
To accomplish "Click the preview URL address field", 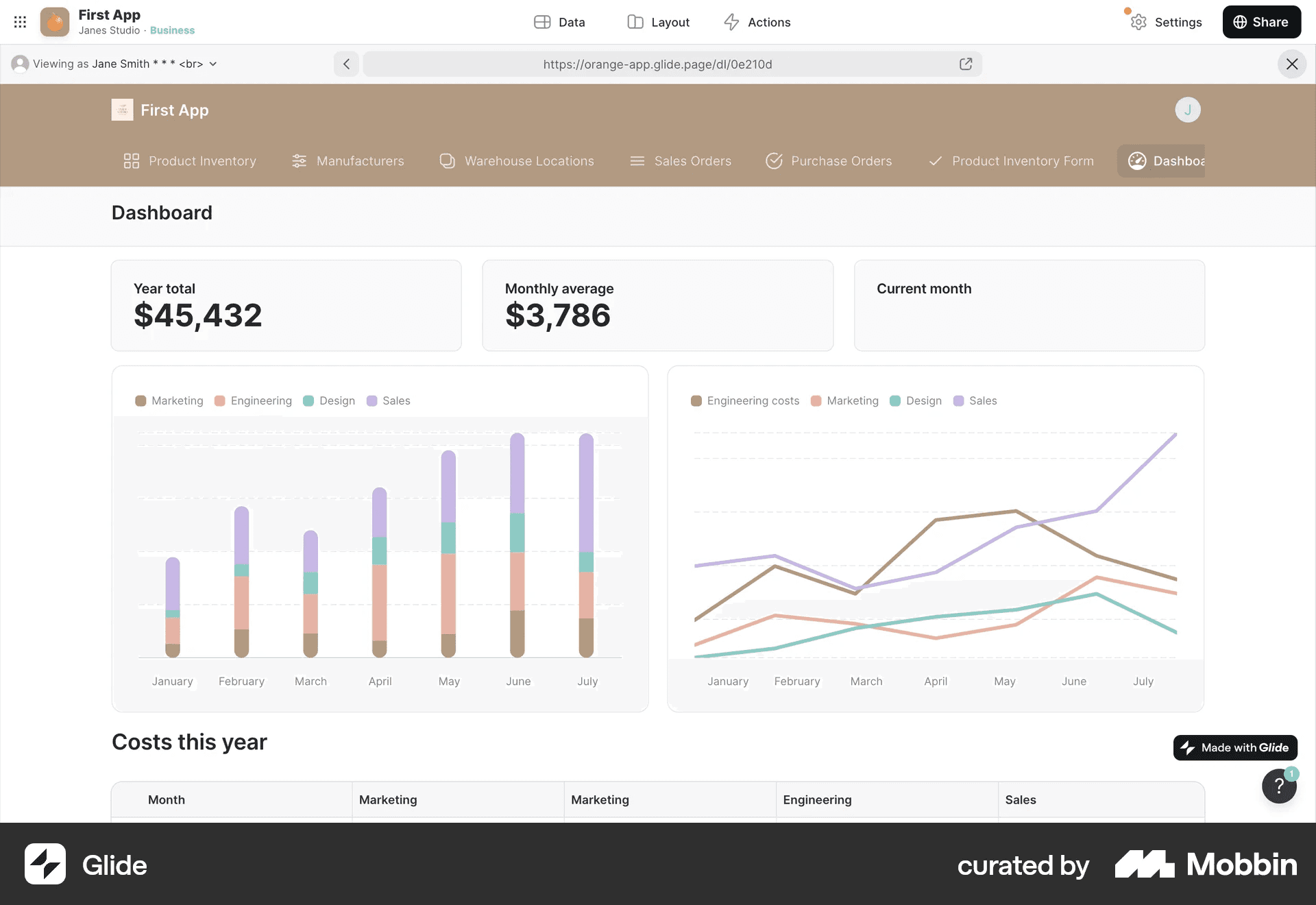I will [657, 64].
